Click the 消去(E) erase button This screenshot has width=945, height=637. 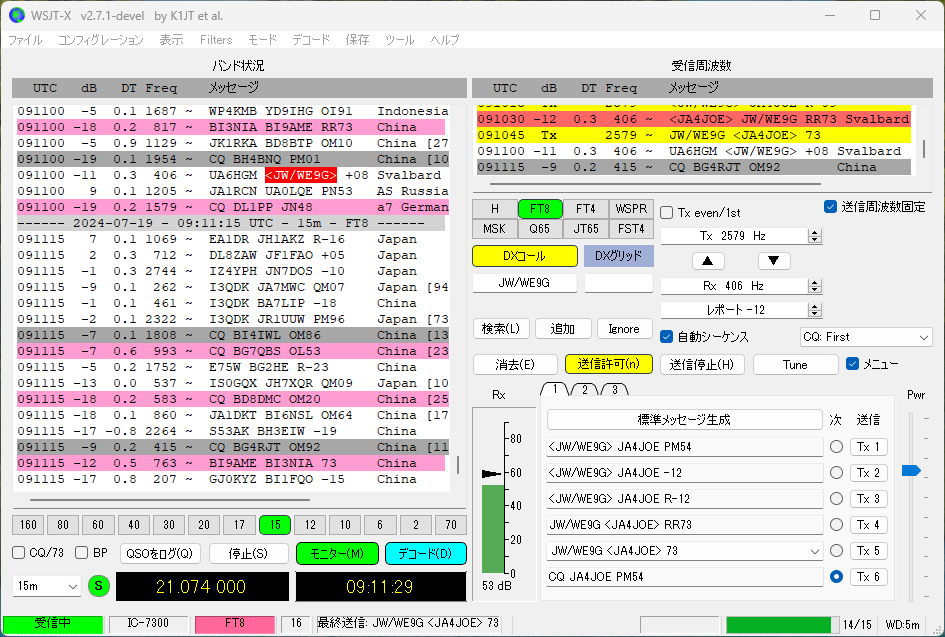point(515,364)
